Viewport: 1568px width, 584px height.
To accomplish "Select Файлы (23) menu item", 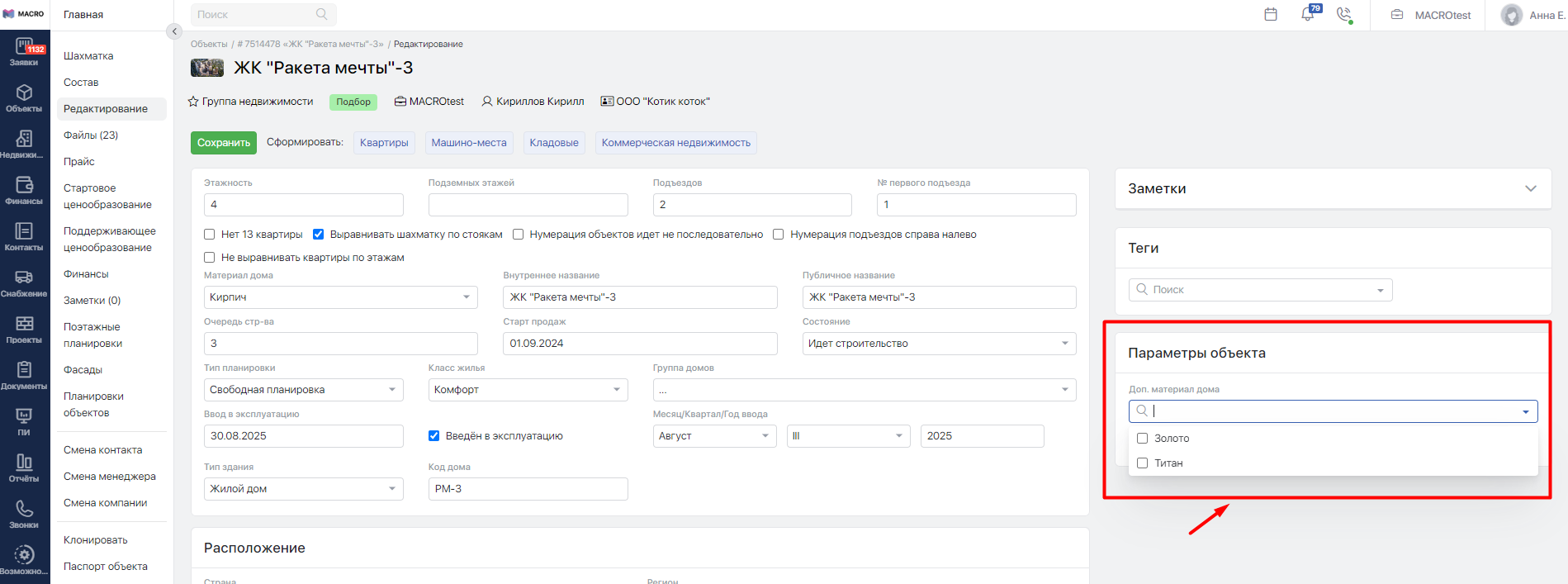I will pyautogui.click(x=91, y=135).
